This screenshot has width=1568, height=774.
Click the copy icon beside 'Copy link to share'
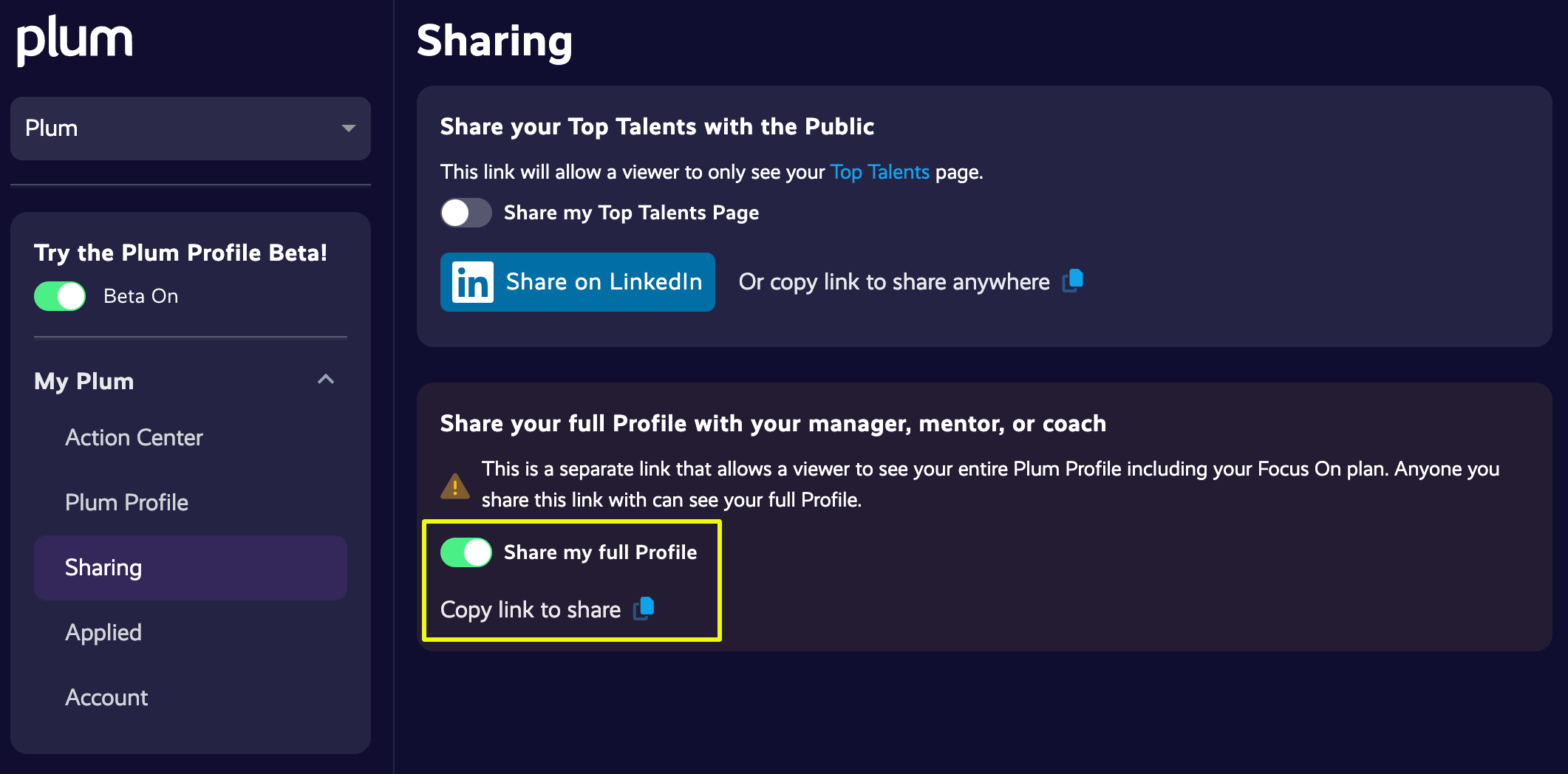[x=644, y=608]
